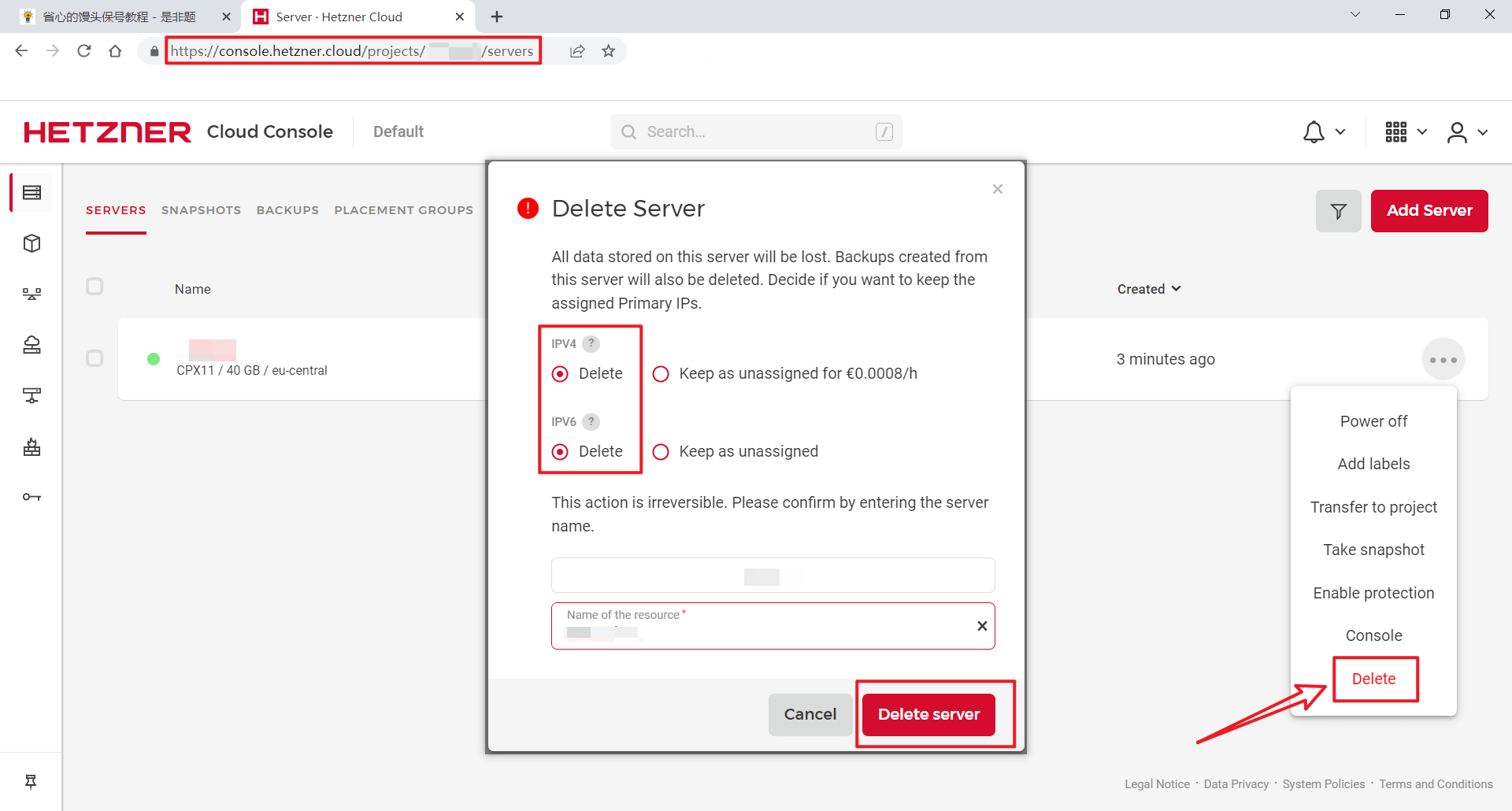Open Console from the server menu
1512x811 pixels.
tap(1373, 635)
